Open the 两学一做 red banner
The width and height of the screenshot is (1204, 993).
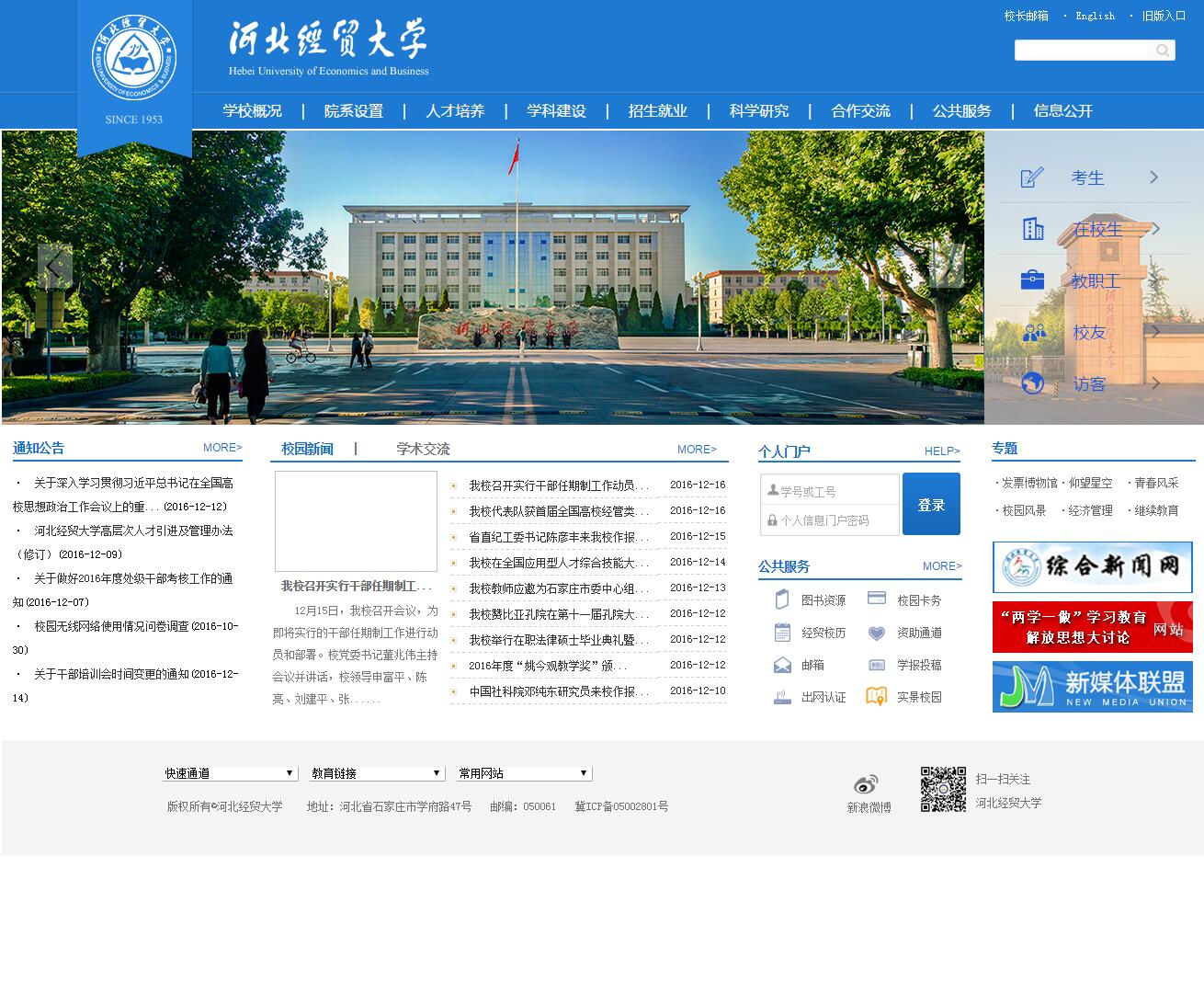pyautogui.click(x=1093, y=627)
